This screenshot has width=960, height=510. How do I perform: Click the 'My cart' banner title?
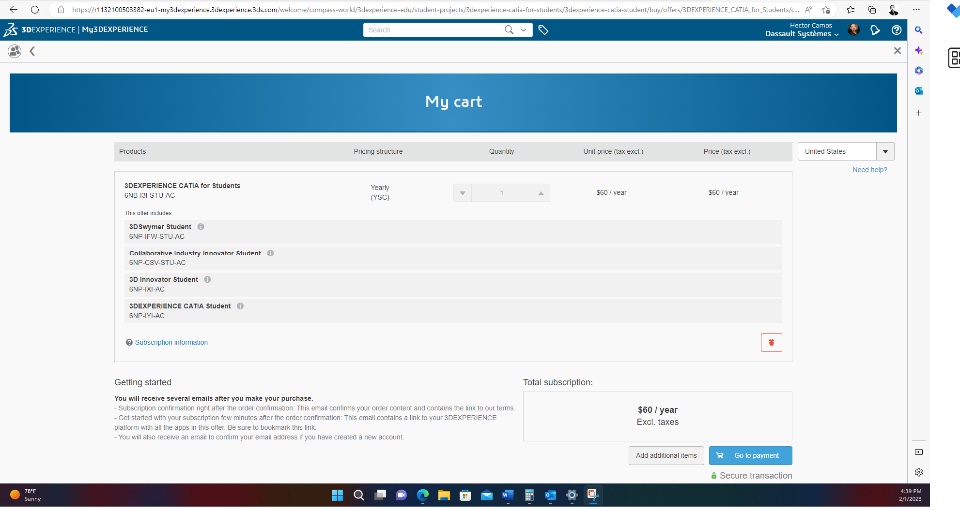click(454, 102)
